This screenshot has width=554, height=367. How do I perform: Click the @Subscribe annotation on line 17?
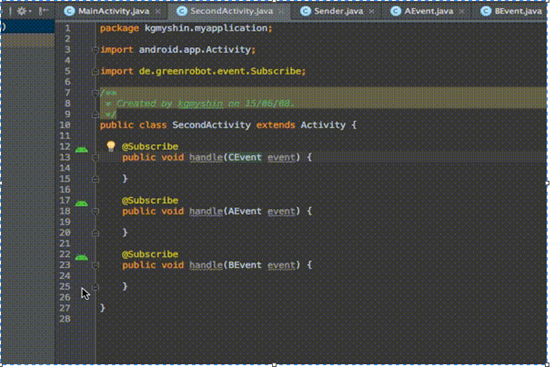(x=150, y=201)
